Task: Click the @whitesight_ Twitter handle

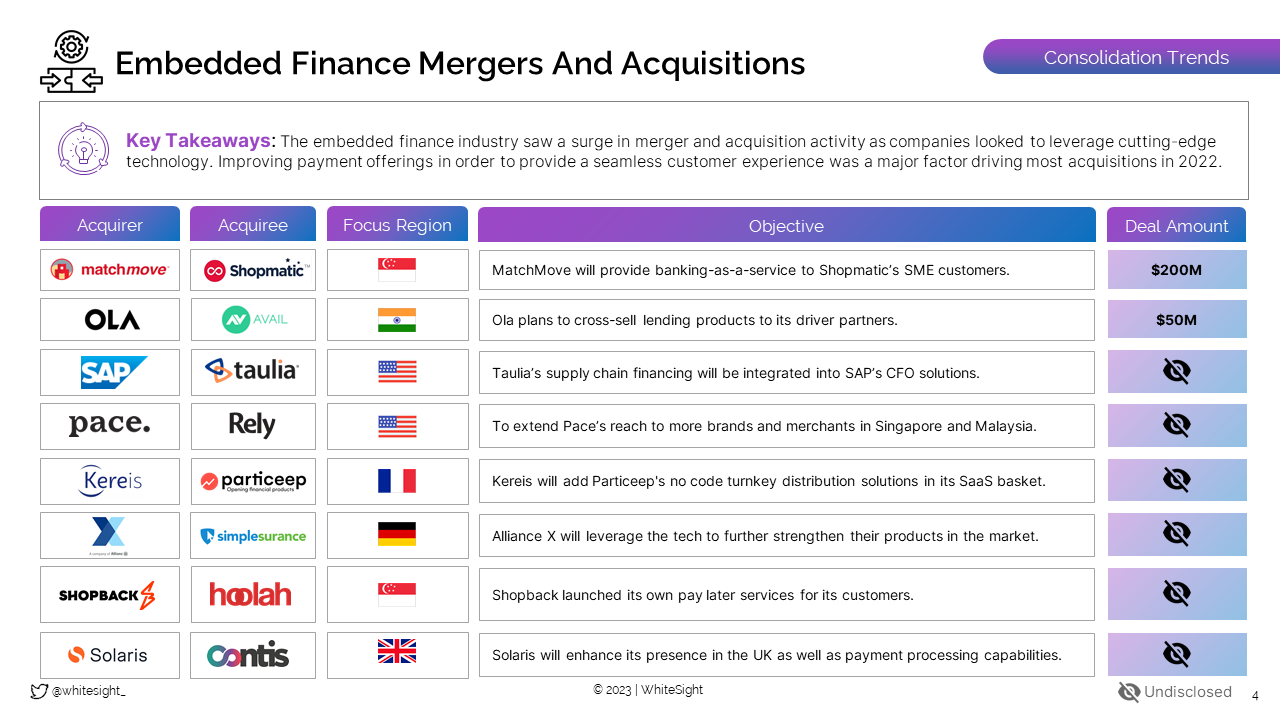Action: click(88, 691)
